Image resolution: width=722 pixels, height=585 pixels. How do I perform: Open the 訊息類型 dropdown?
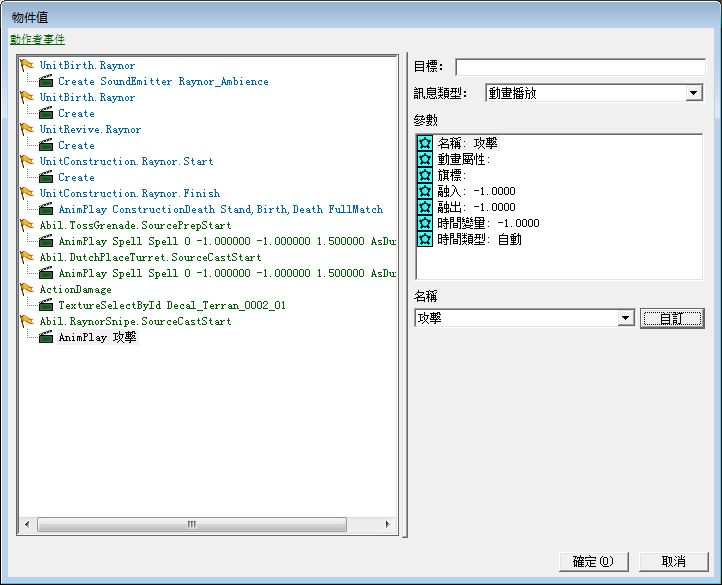click(693, 93)
